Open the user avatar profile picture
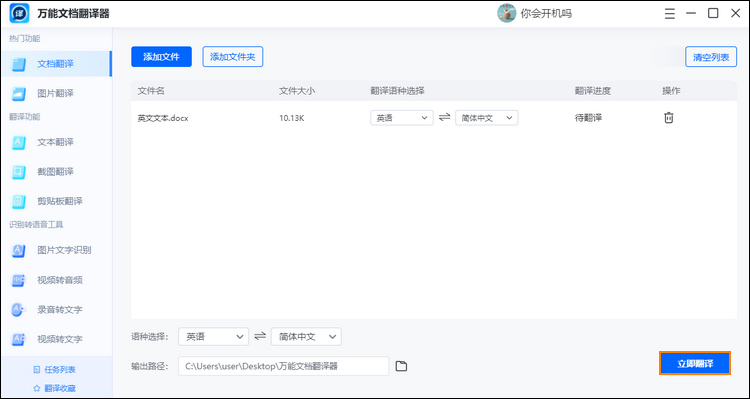Image resolution: width=750 pixels, height=399 pixels. pos(507,13)
